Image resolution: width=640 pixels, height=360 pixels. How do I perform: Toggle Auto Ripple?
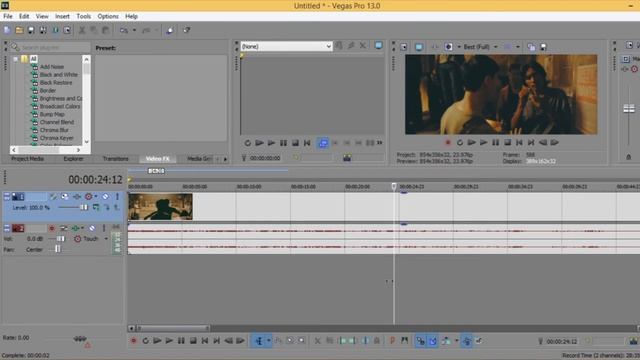446,341
